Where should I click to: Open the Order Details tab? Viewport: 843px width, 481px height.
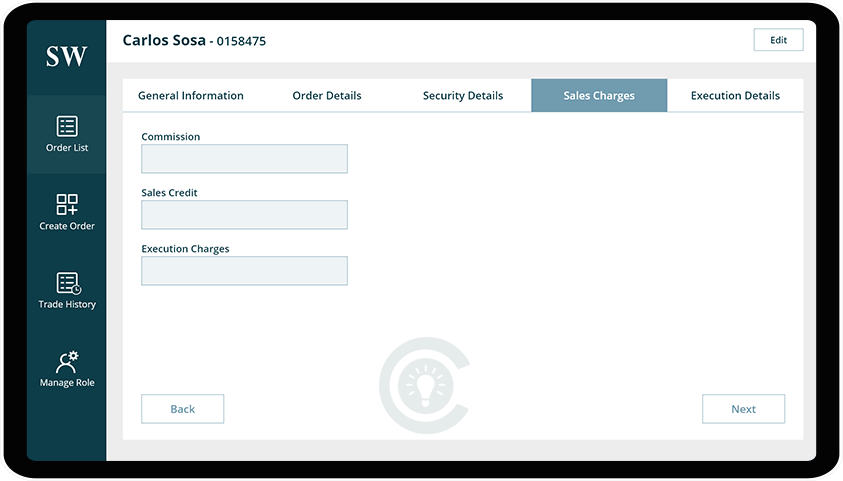coord(327,96)
